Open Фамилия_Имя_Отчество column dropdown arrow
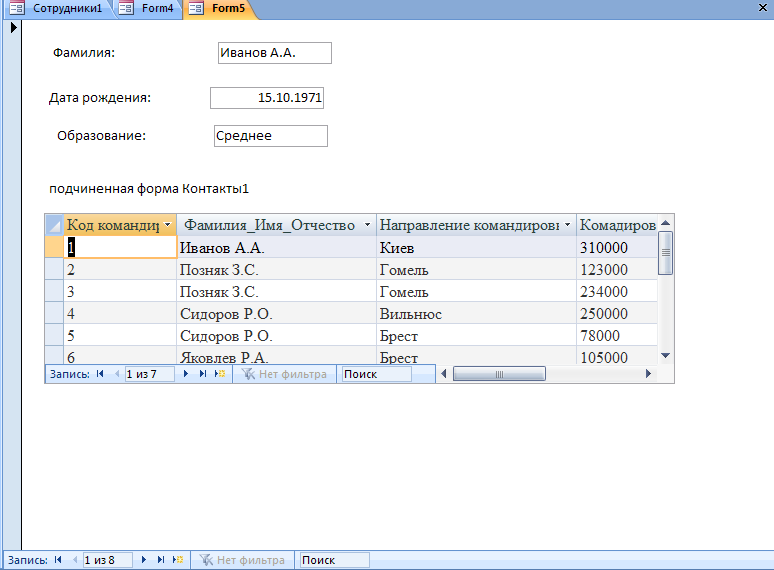774x570 pixels. tap(367, 225)
